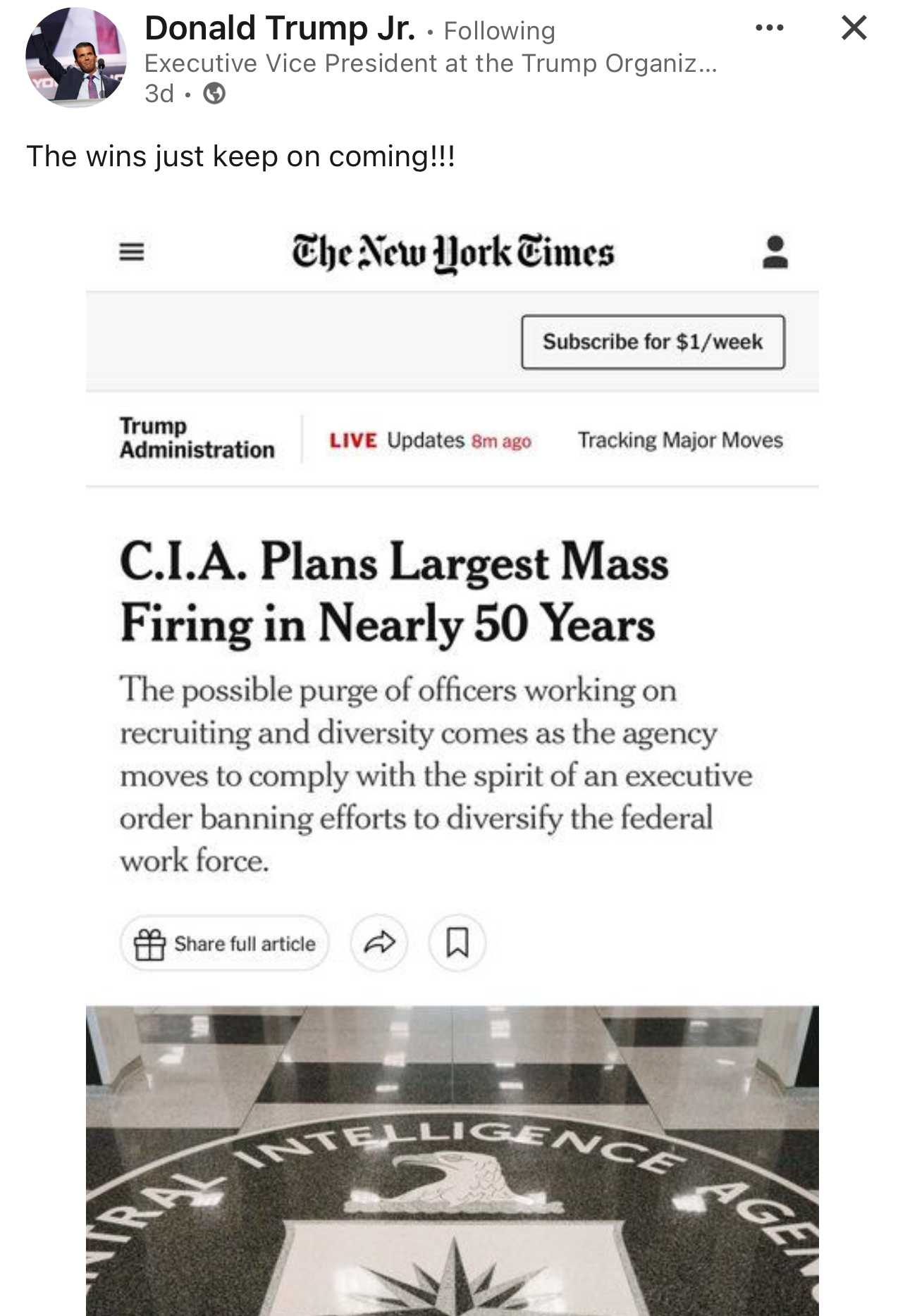This screenshot has width=905, height=1316.
Task: Click The New York Times logo
Action: 453,254
